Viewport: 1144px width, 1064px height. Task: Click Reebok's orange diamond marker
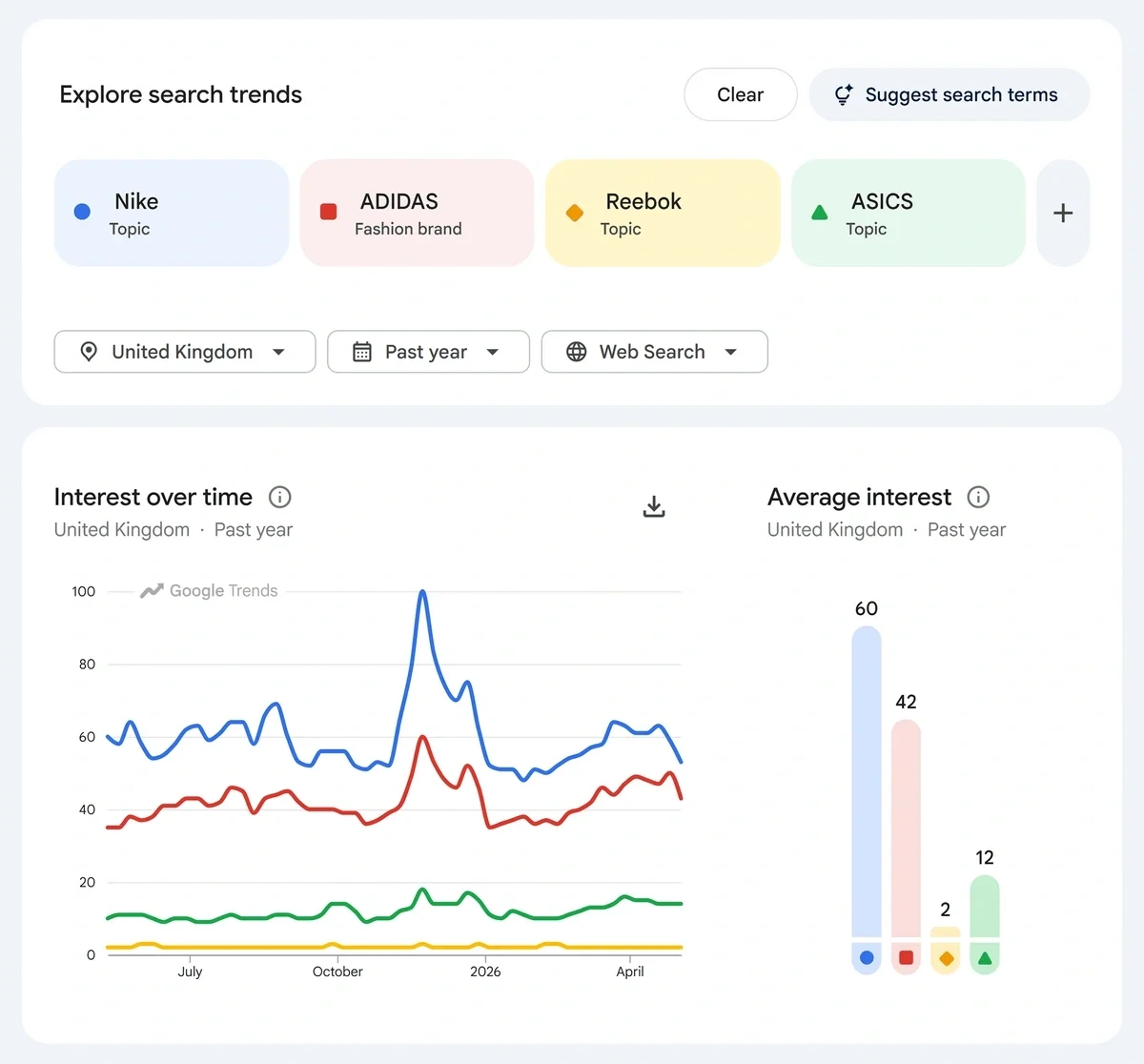(x=574, y=212)
